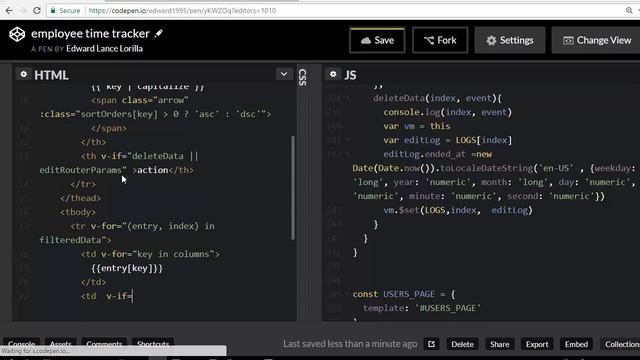Open the Embed options
640x360 pixels.
coord(576,344)
